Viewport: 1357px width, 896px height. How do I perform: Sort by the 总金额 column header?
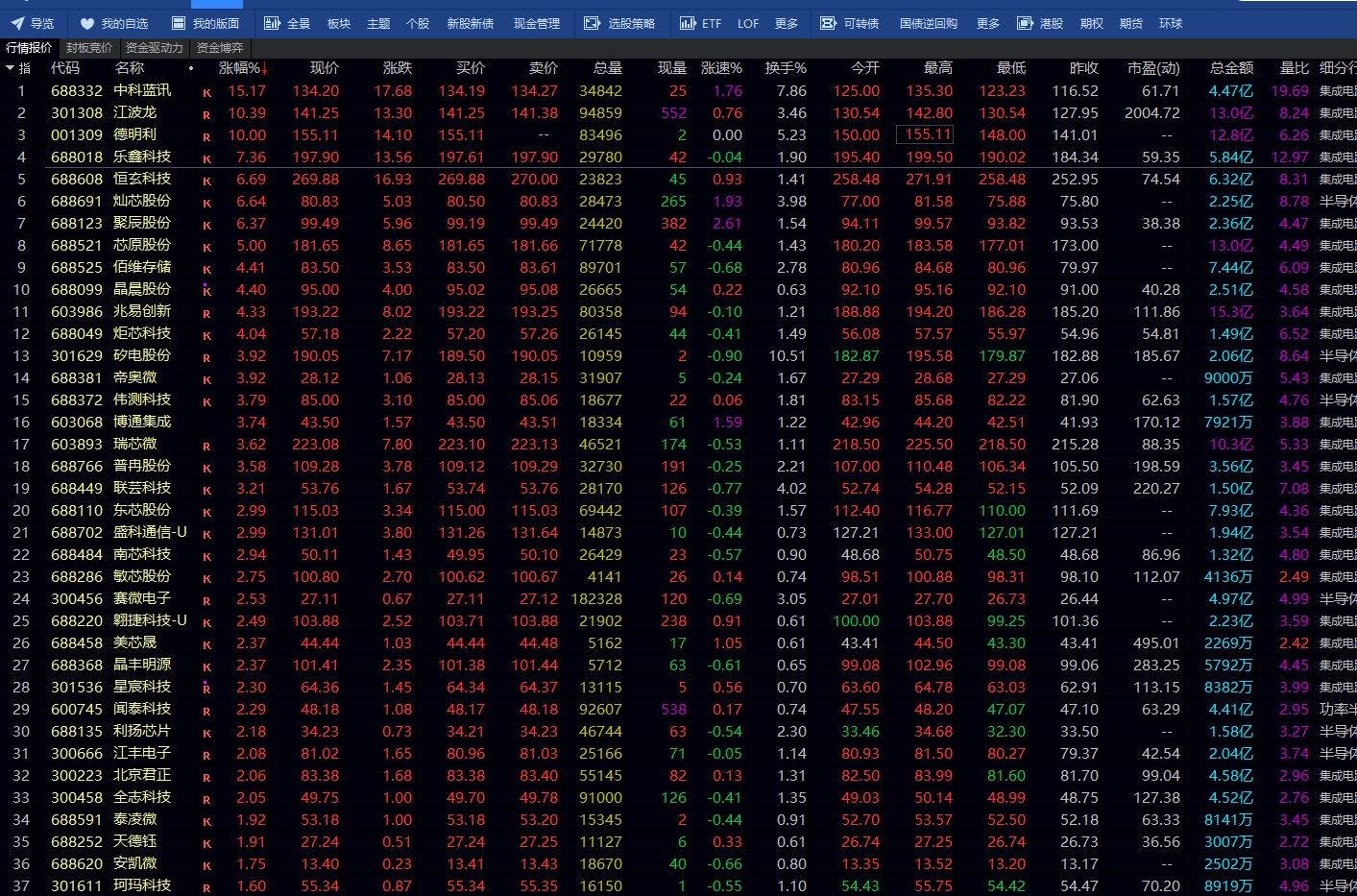pos(1232,68)
